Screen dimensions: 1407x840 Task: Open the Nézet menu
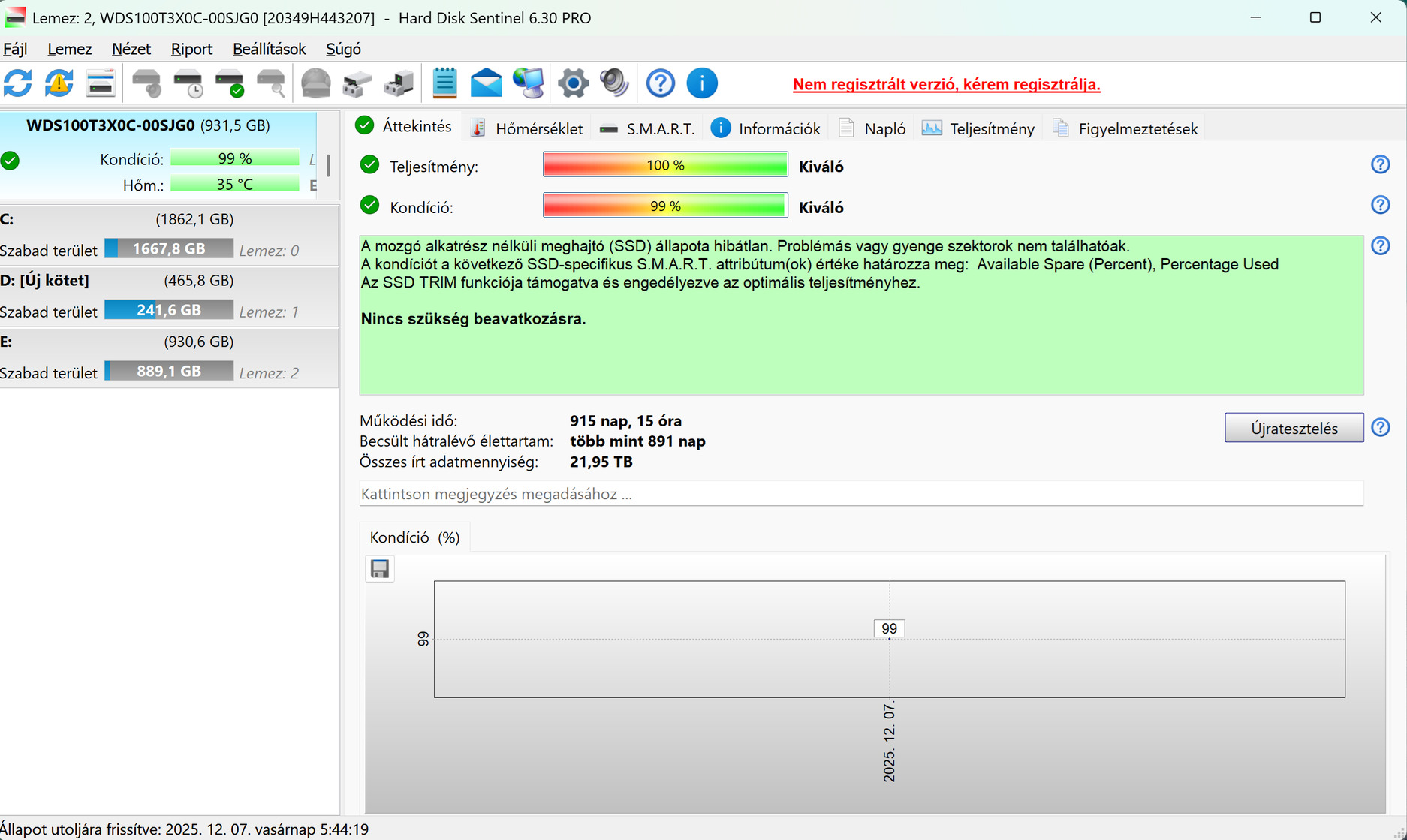coord(131,49)
